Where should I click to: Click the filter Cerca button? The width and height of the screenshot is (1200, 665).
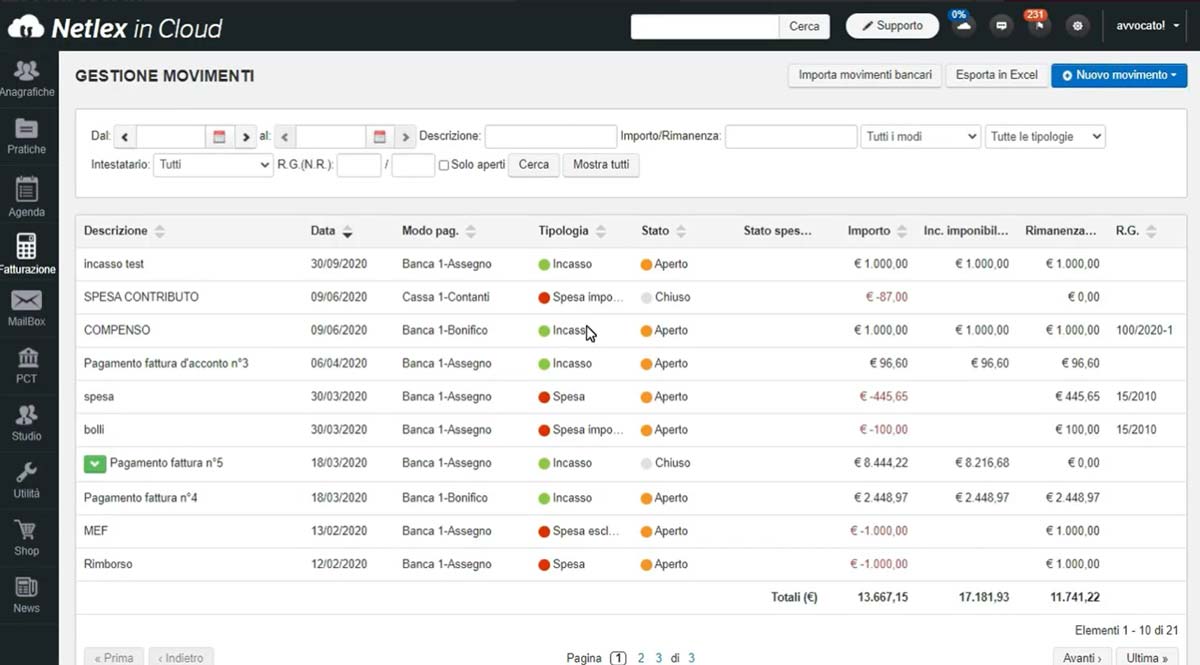tap(534, 164)
